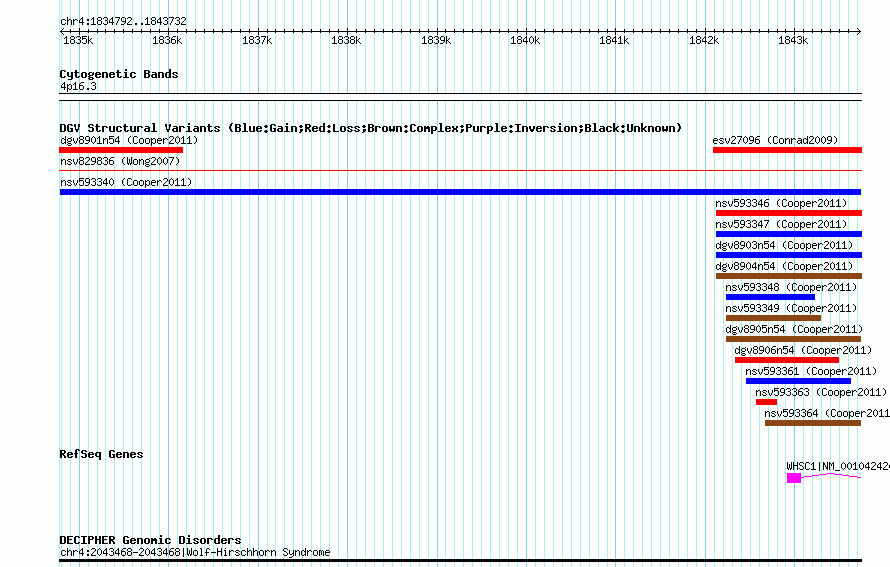Click the 1836k ruler tick label
Image resolution: width=890 pixels, height=567 pixels.
(167, 40)
